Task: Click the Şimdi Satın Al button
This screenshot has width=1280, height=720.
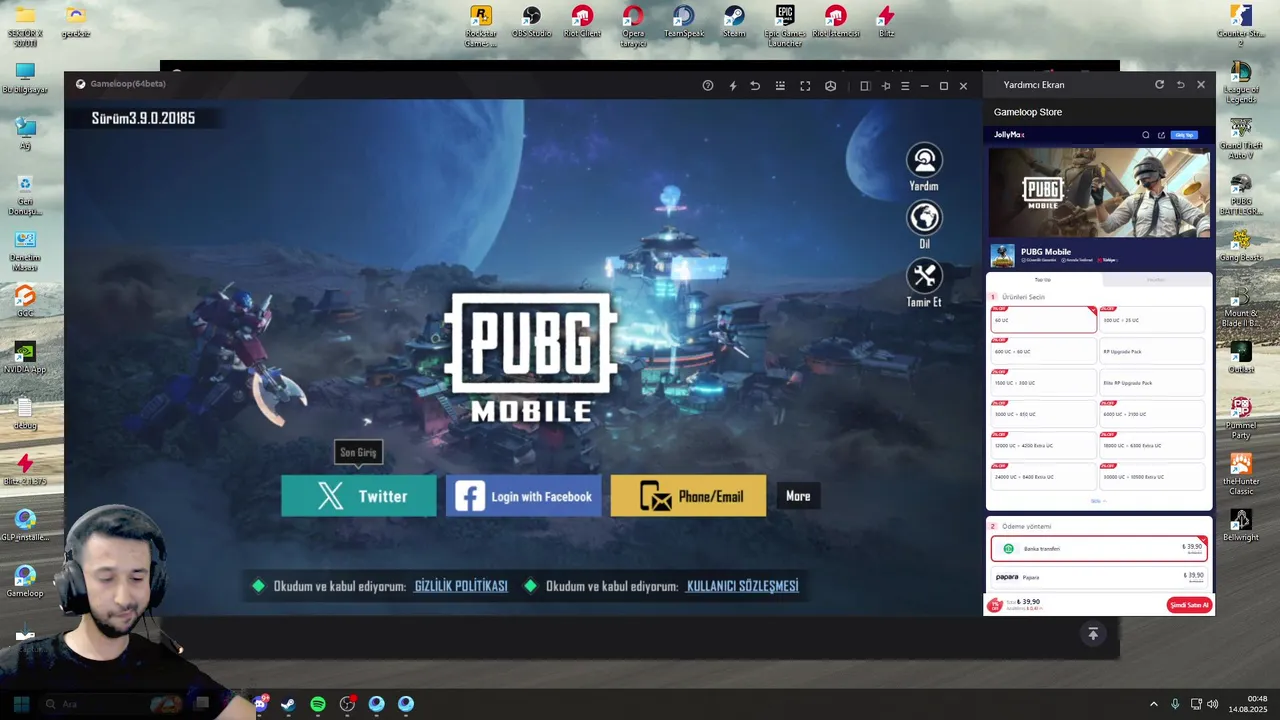Action: tap(1189, 605)
